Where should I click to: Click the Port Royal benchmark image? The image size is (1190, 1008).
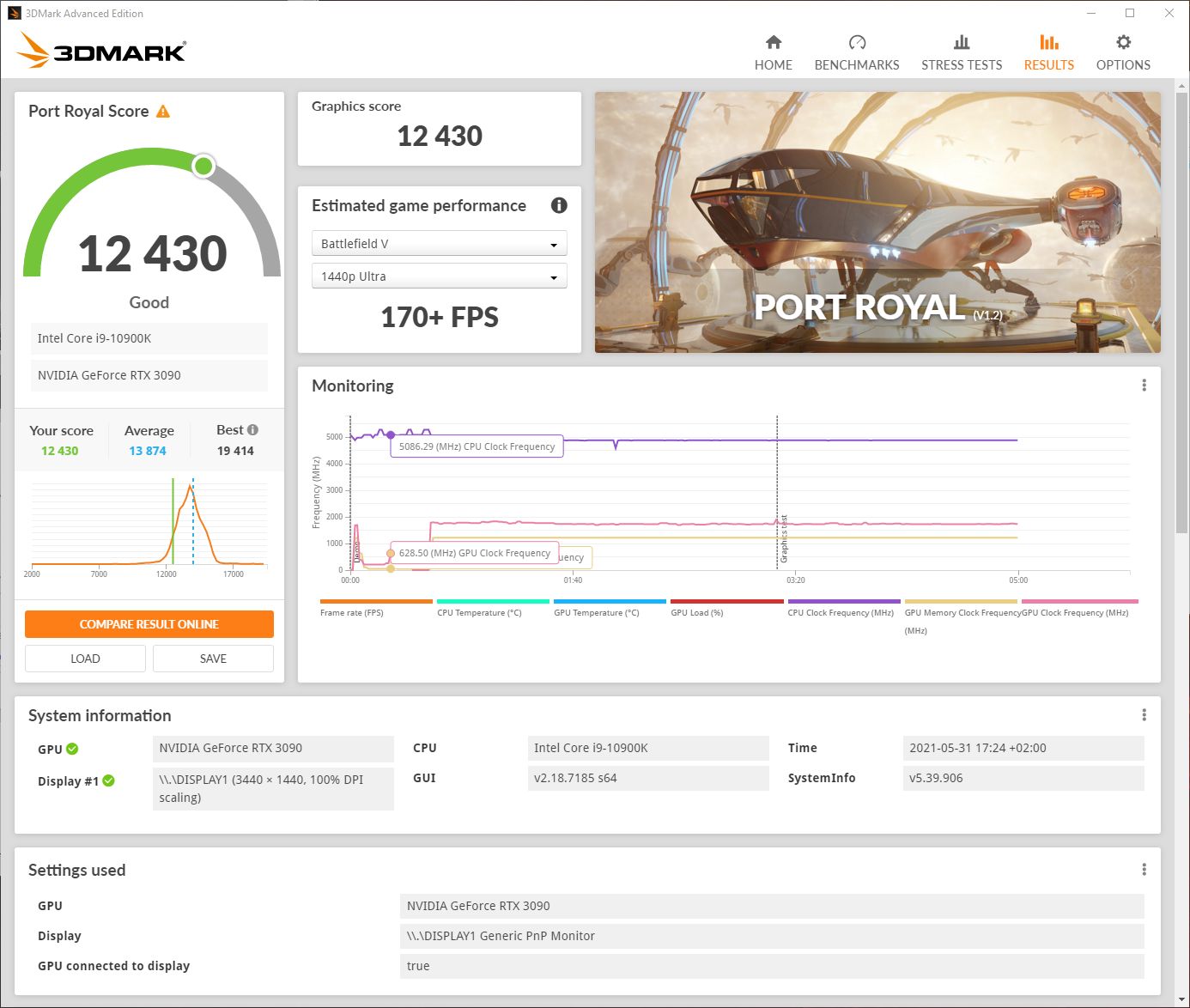[x=877, y=222]
